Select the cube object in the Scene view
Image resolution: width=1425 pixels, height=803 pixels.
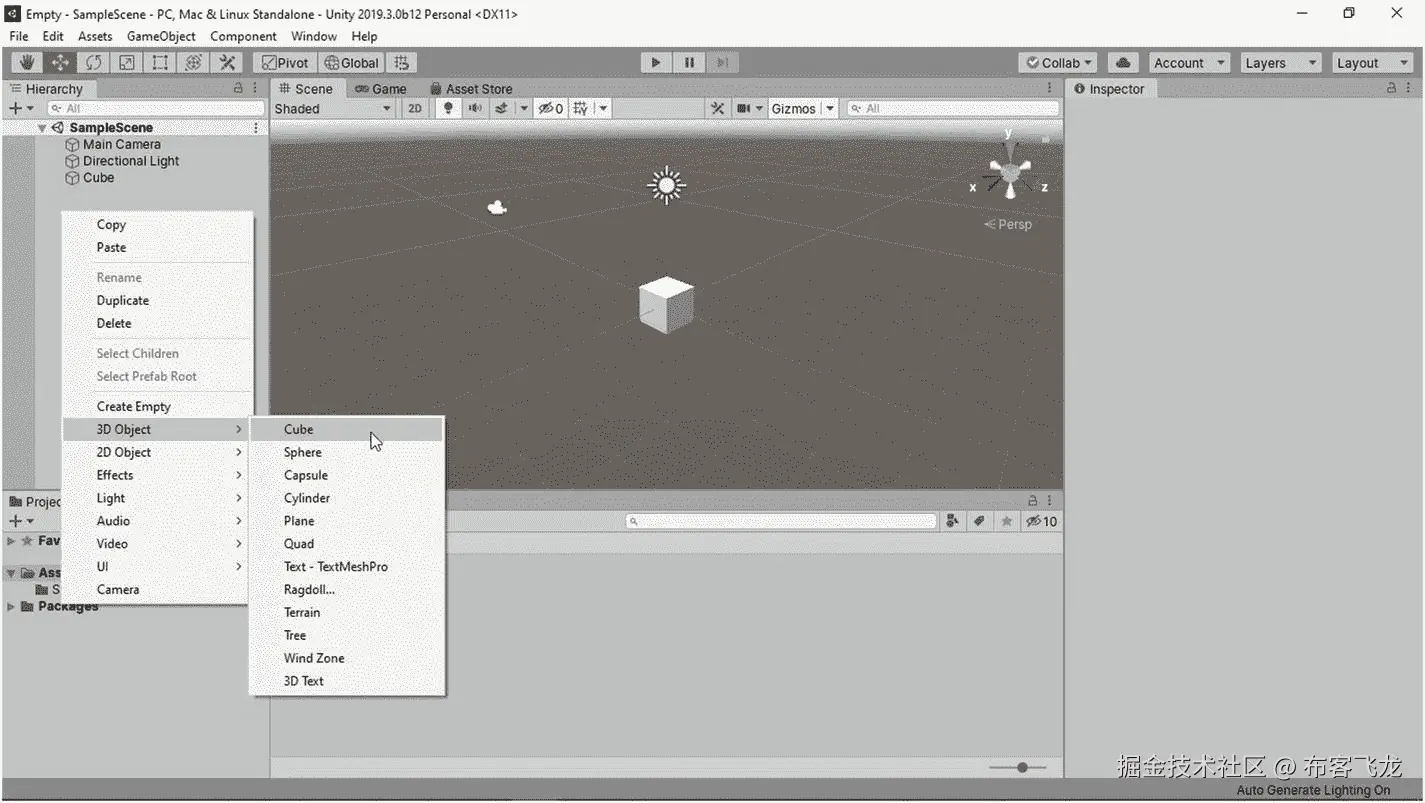click(666, 304)
